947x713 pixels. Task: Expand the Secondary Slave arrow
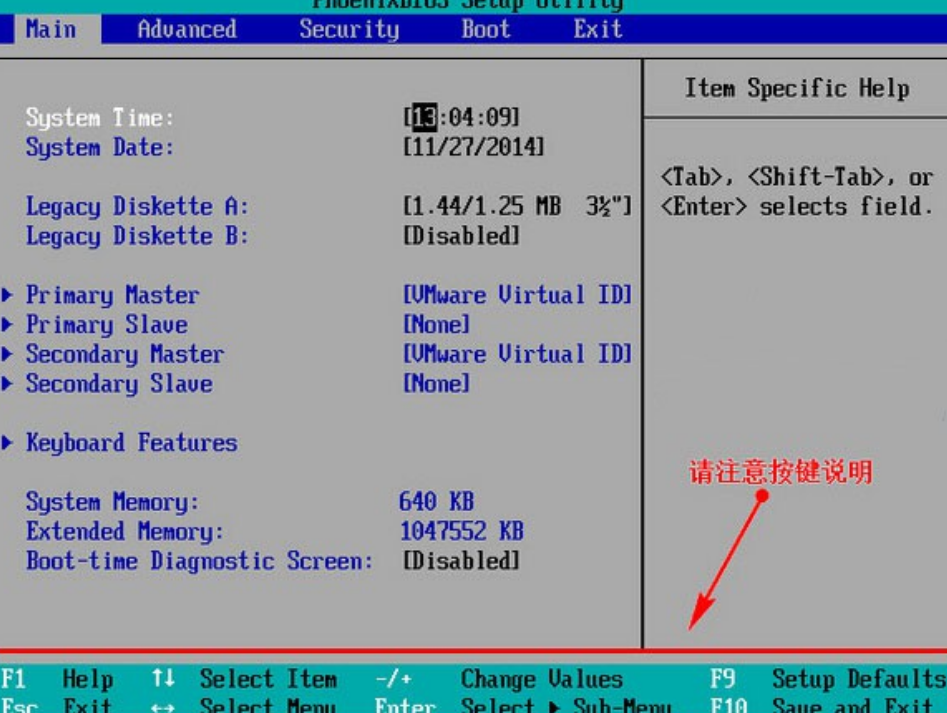point(9,384)
